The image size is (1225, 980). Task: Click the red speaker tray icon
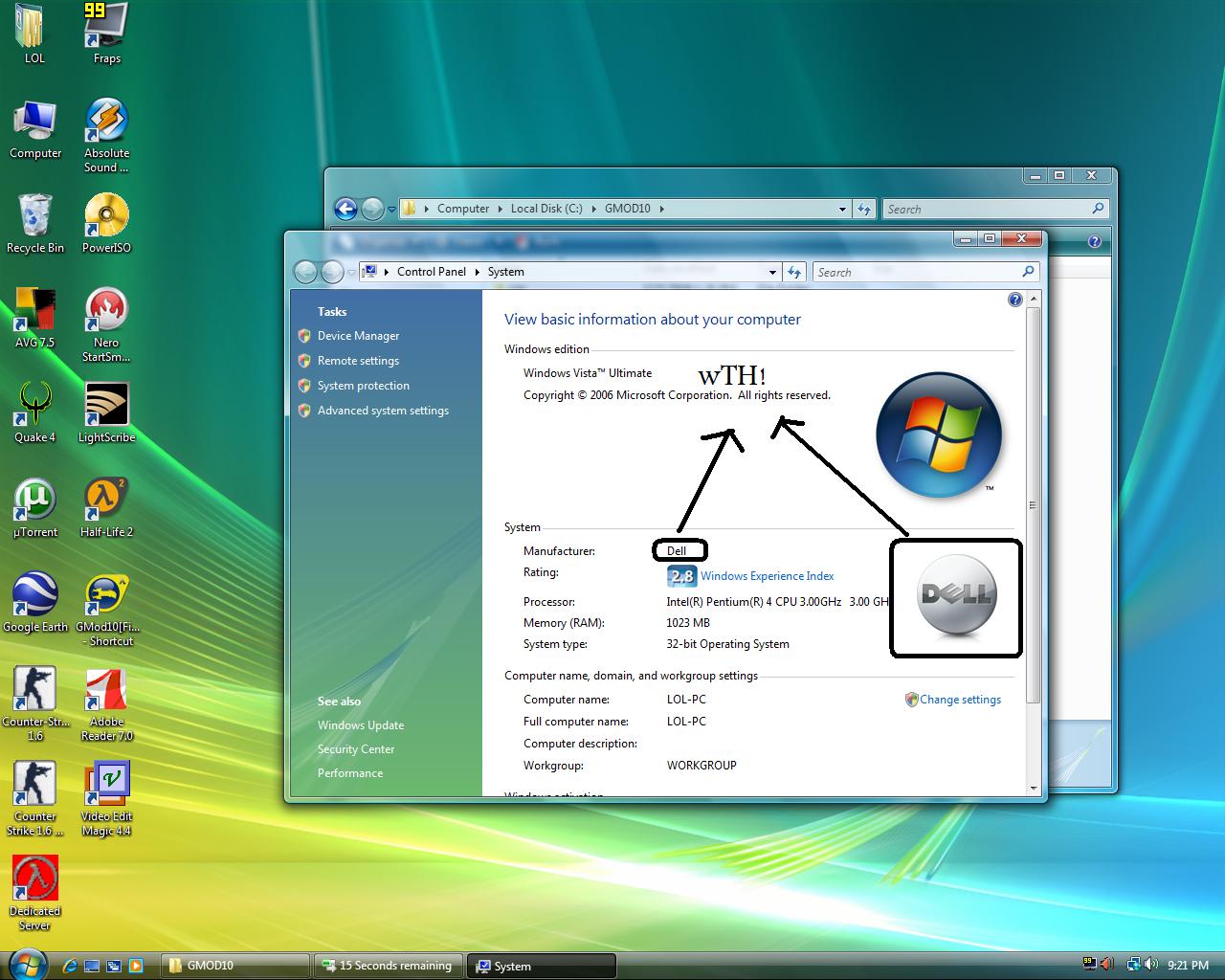(x=1106, y=965)
